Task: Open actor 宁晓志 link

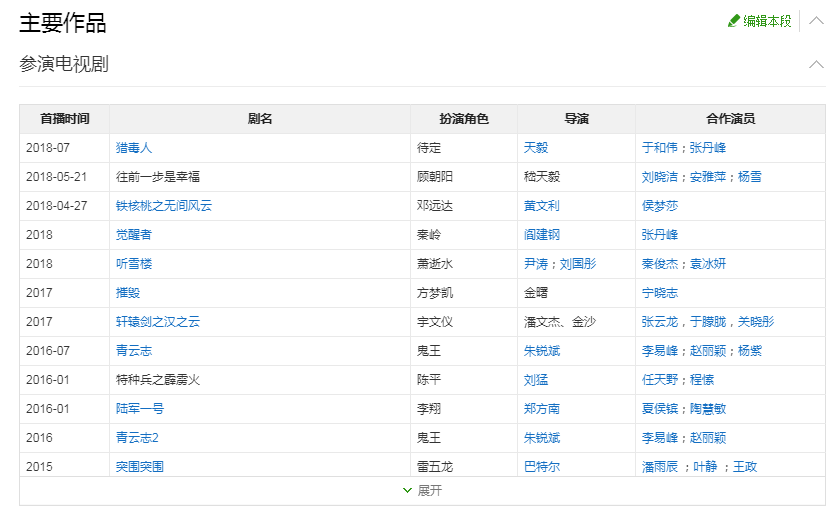Action: pos(659,292)
